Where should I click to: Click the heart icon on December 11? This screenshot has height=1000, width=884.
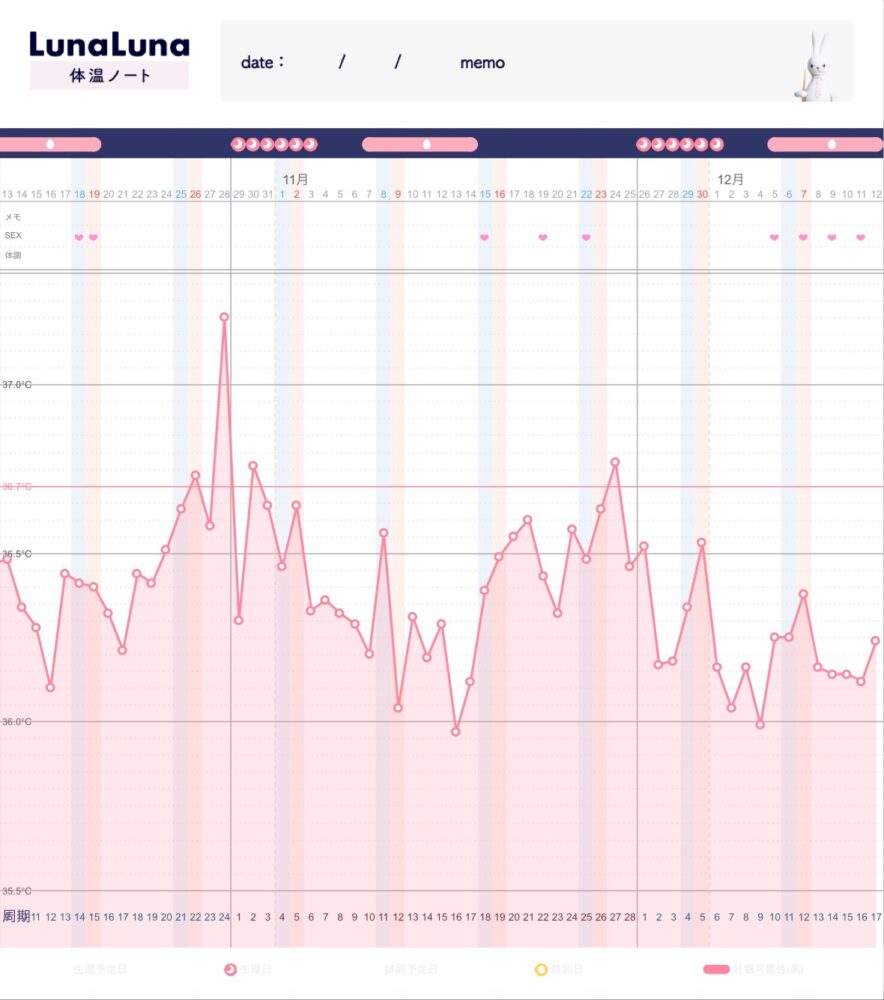pos(861,238)
